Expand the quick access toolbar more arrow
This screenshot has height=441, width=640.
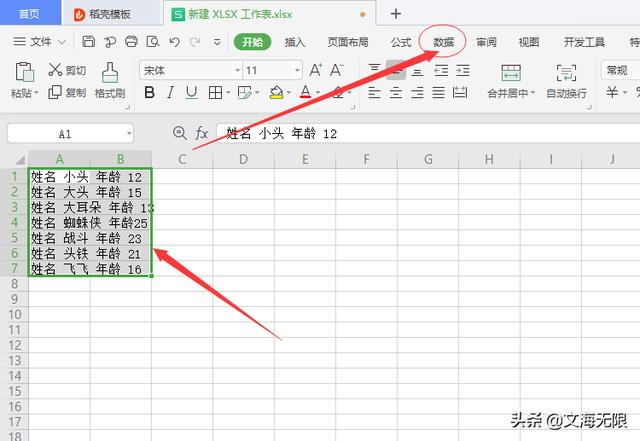coord(217,42)
